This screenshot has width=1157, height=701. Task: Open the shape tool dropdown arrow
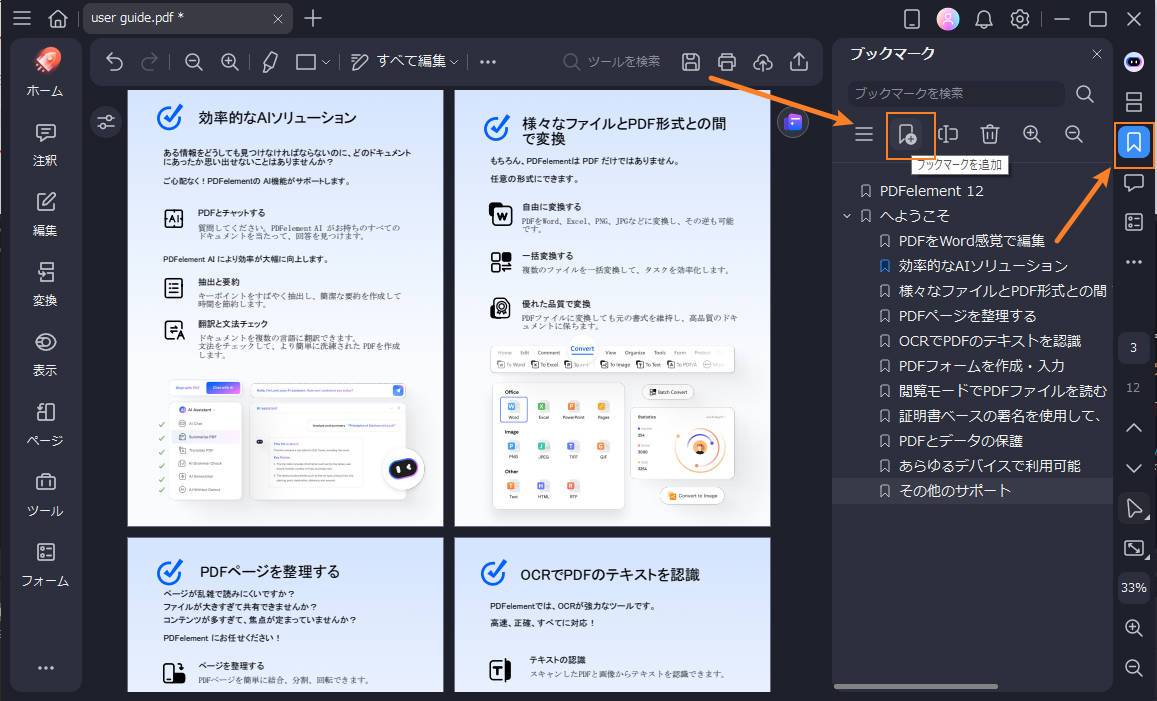pos(324,61)
